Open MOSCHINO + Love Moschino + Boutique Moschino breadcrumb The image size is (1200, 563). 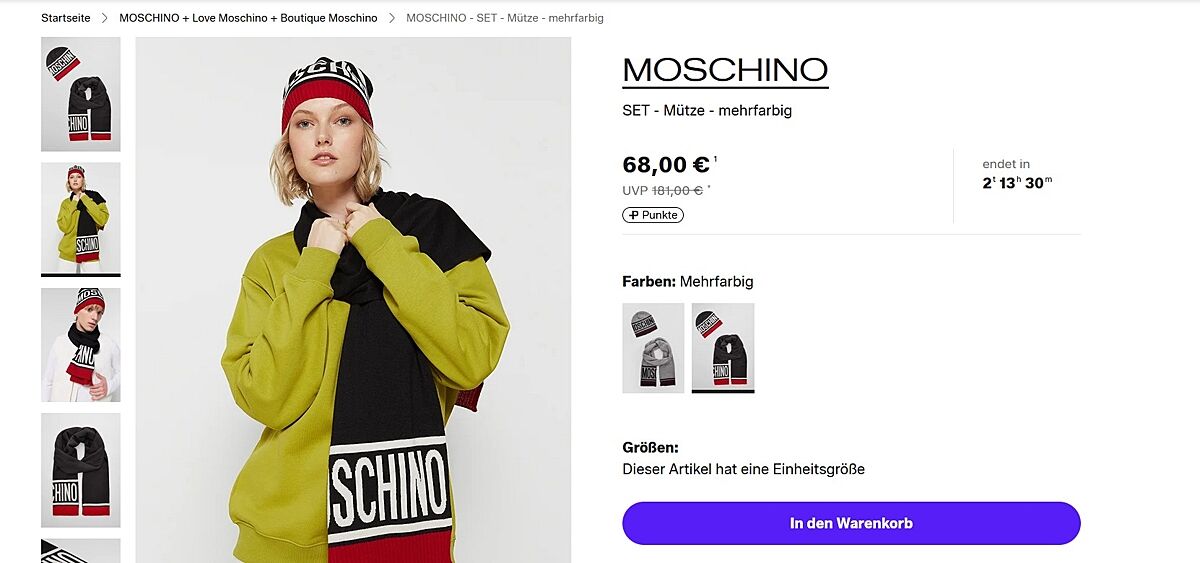[248, 18]
